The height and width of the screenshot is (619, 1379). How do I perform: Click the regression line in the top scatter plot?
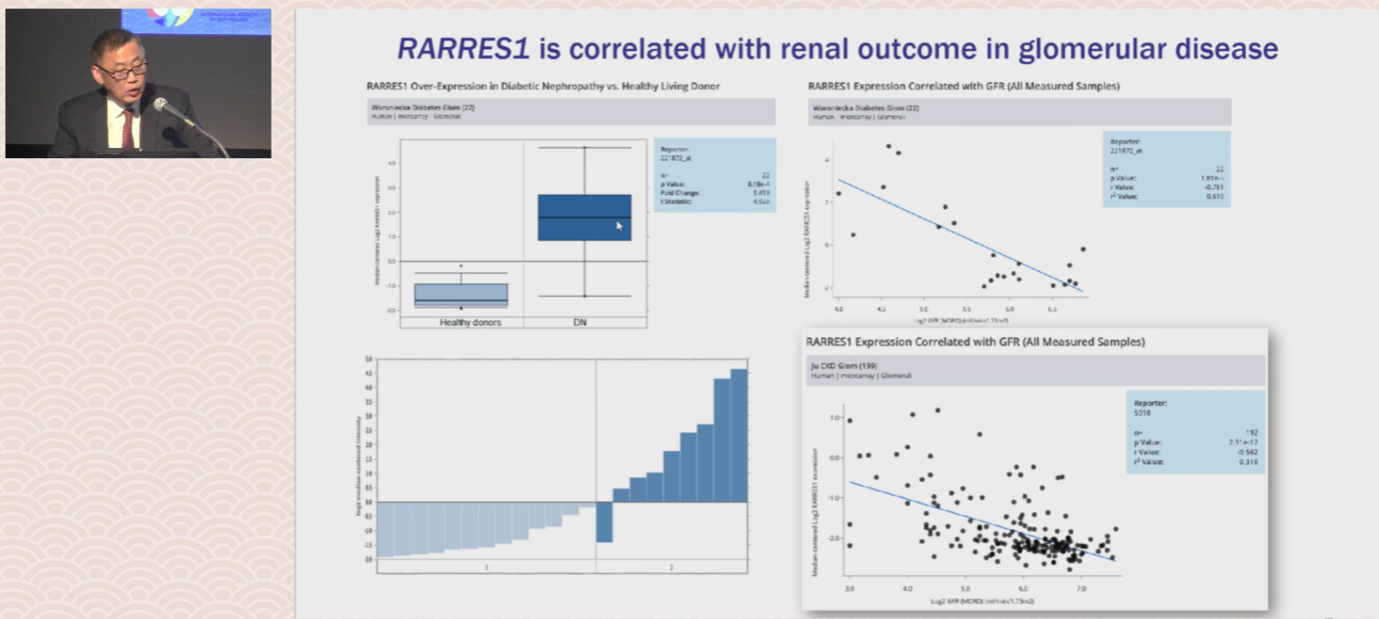960,236
